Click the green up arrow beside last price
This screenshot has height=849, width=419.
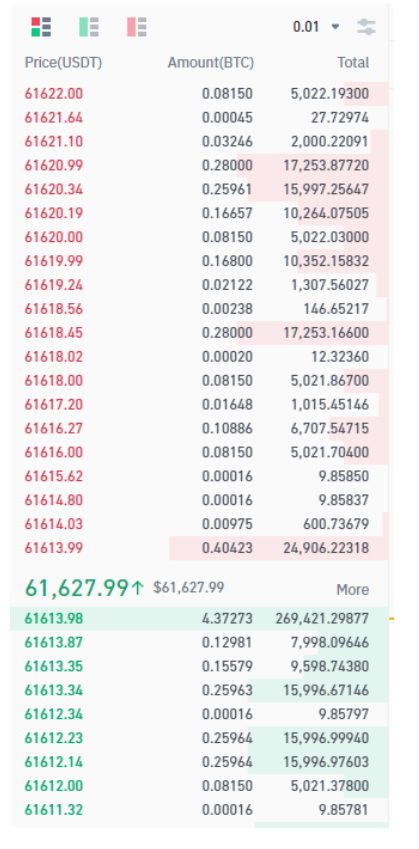tap(138, 588)
